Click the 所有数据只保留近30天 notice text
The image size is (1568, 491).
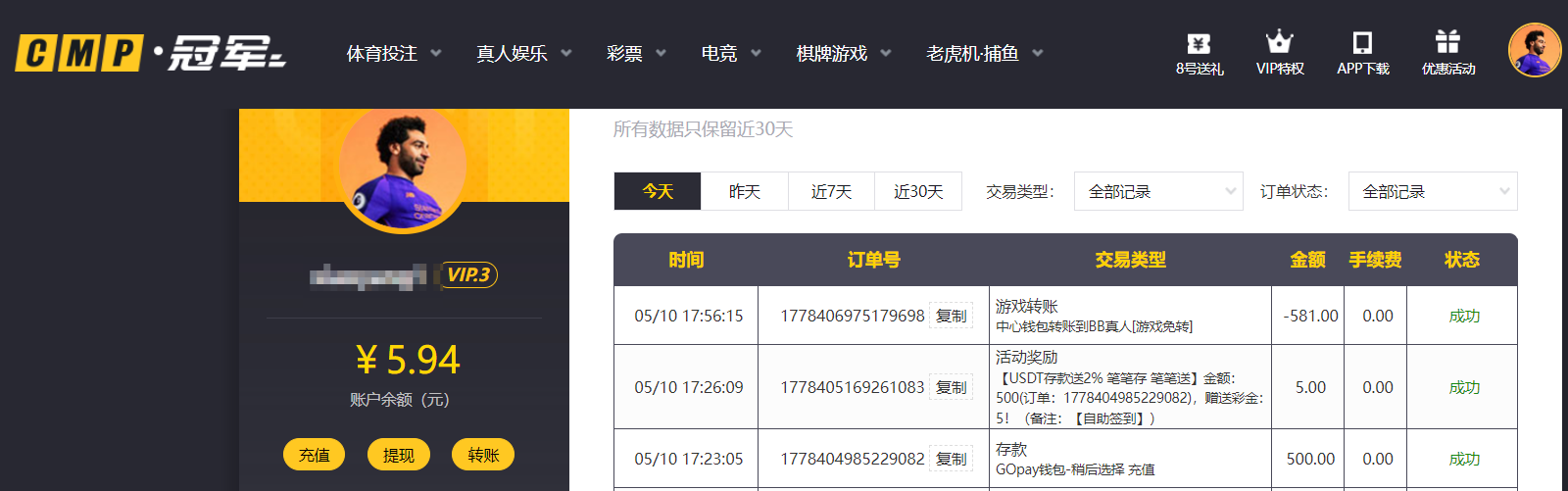click(x=703, y=129)
